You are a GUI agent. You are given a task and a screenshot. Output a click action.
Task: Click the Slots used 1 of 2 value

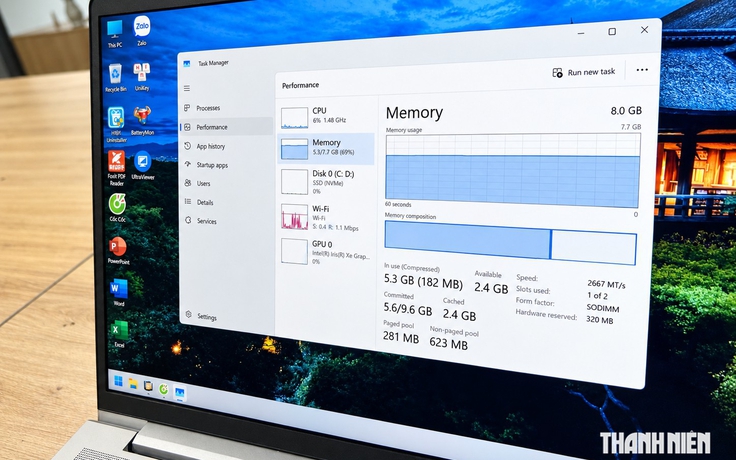[x=597, y=296]
